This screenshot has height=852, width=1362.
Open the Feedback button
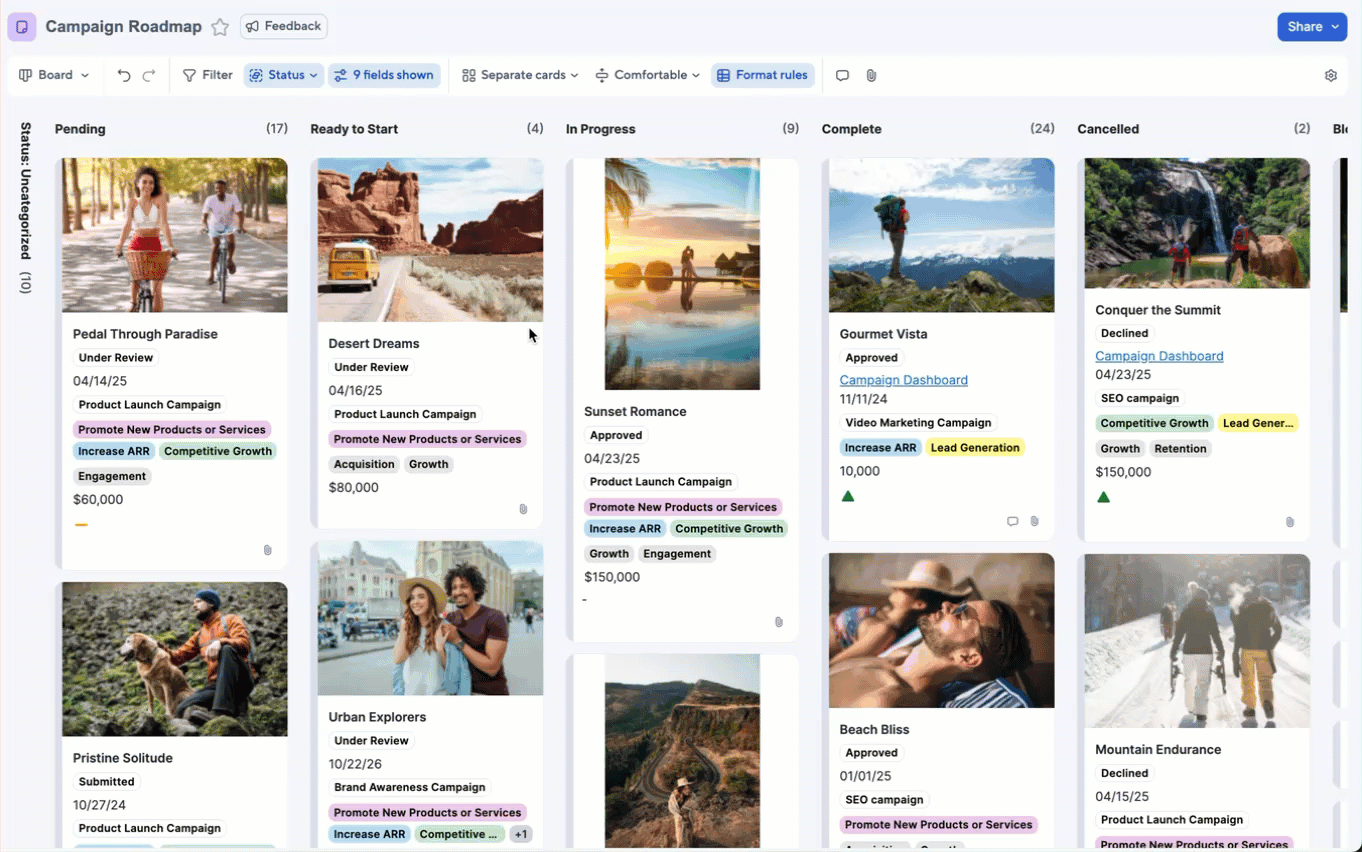(284, 26)
